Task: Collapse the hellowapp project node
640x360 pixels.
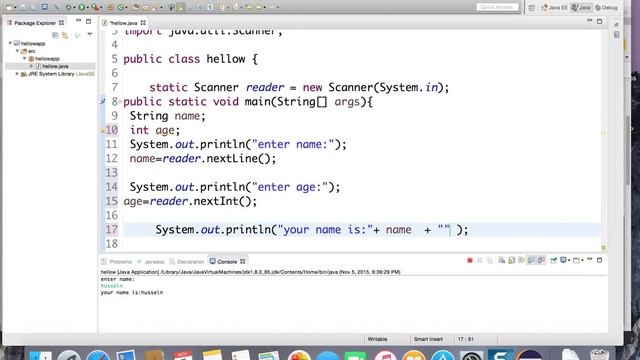Action: pyautogui.click(x=10, y=43)
